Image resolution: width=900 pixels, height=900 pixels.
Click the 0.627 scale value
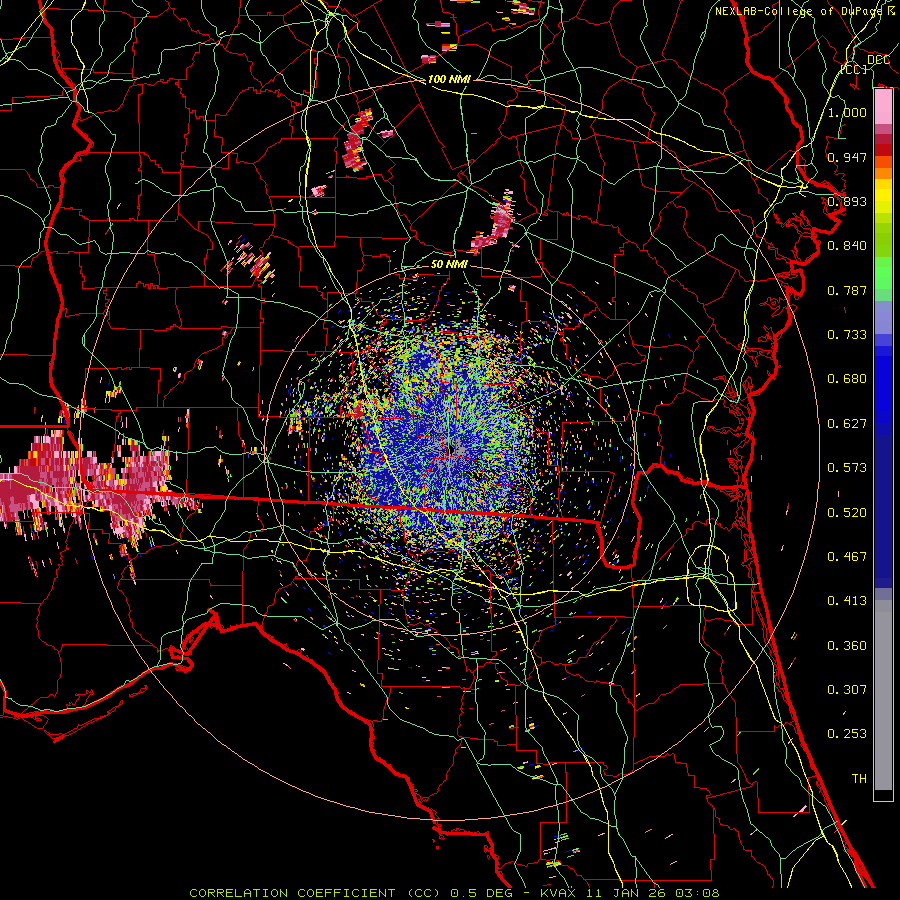coord(847,424)
